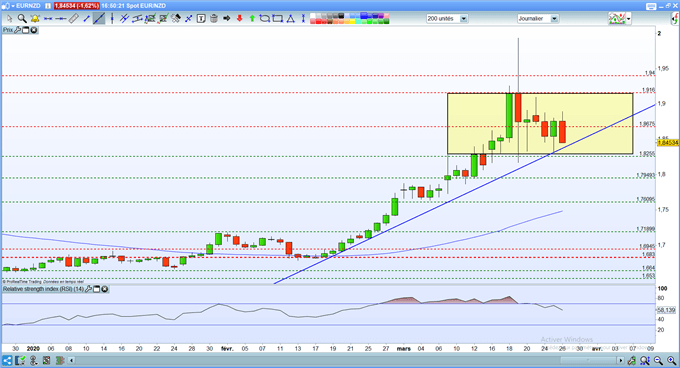Close the Prix price panel
Viewport: 680px width, 368px height.
pyautogui.click(x=33, y=30)
